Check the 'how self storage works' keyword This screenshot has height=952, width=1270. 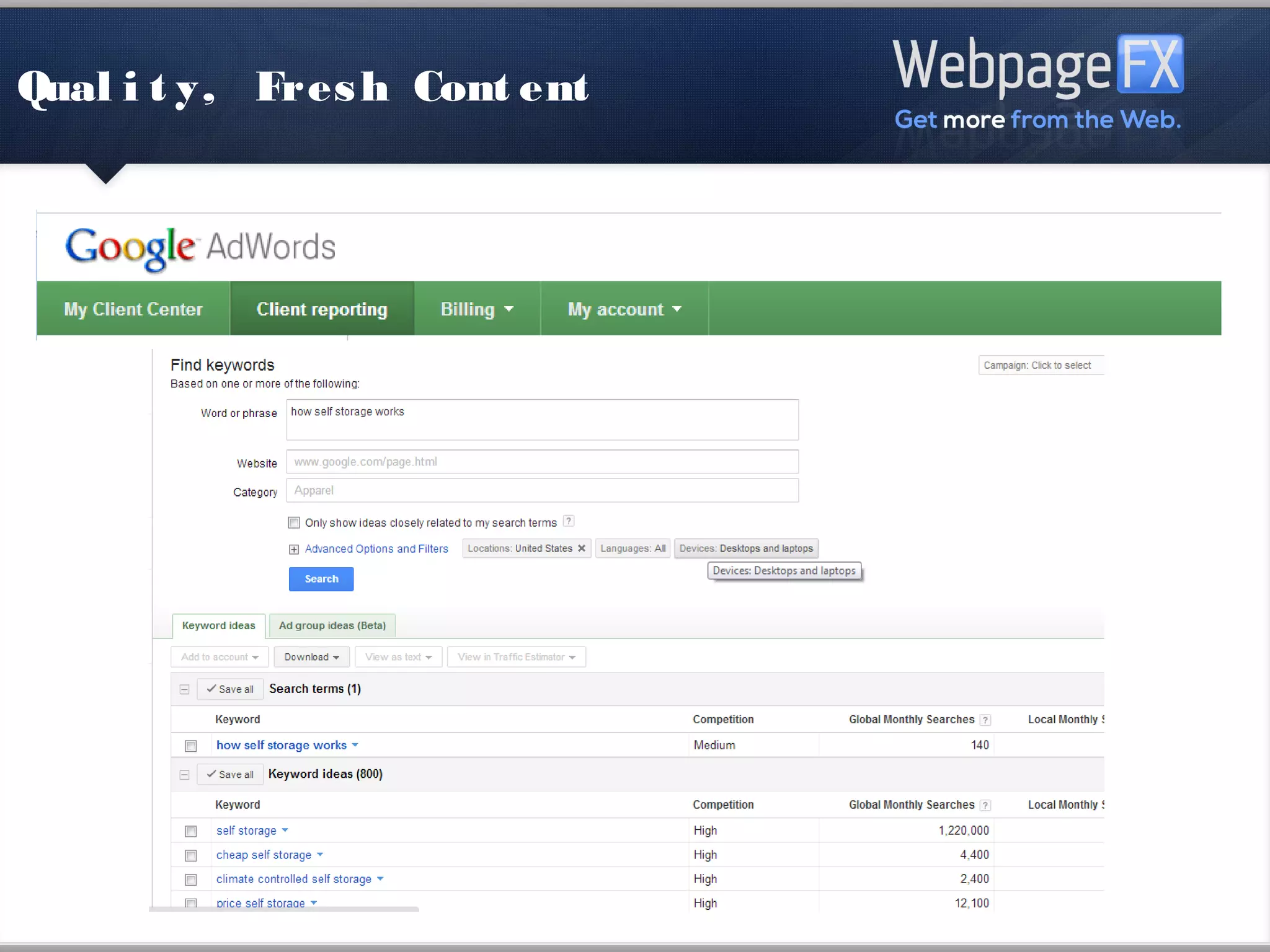click(191, 746)
